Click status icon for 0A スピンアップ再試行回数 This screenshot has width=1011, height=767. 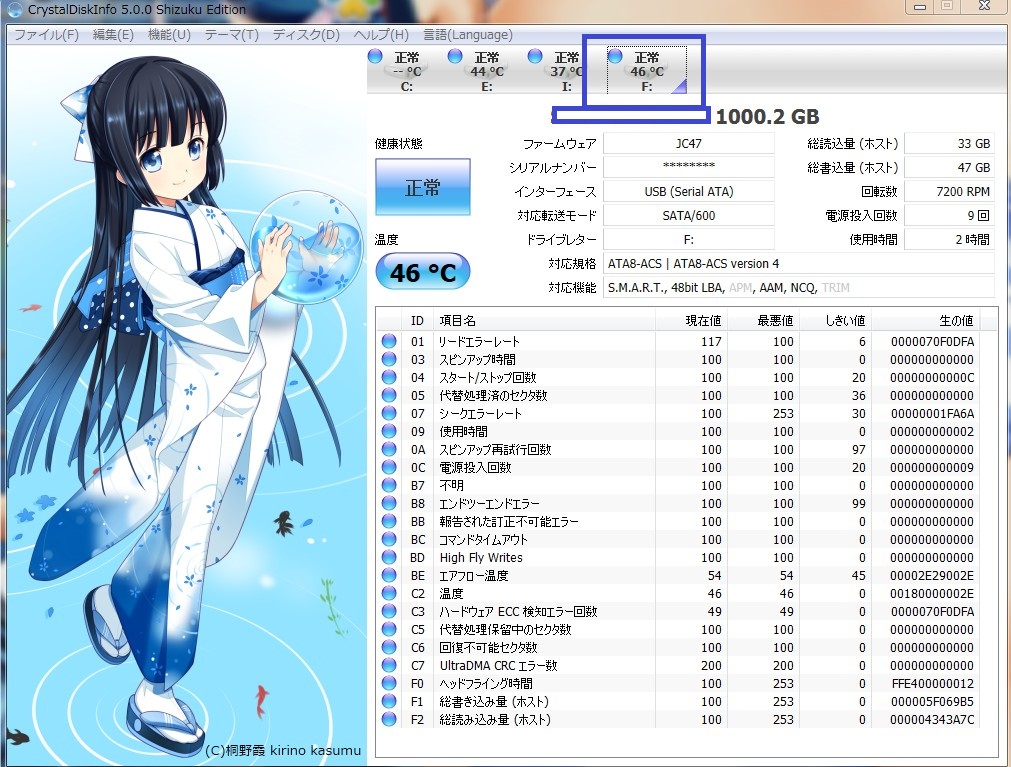click(389, 449)
